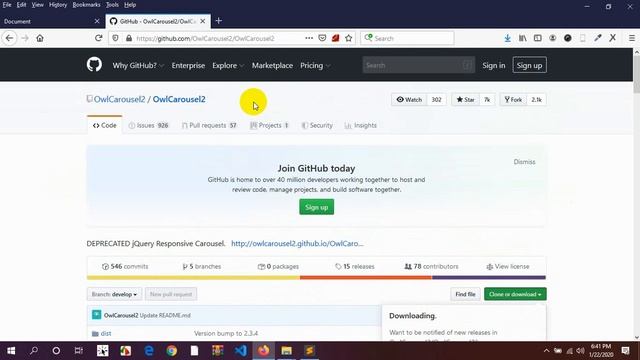Open page actions three-dot menu
Image resolution: width=640 pixels, height=360 pixels.
click(x=309, y=38)
